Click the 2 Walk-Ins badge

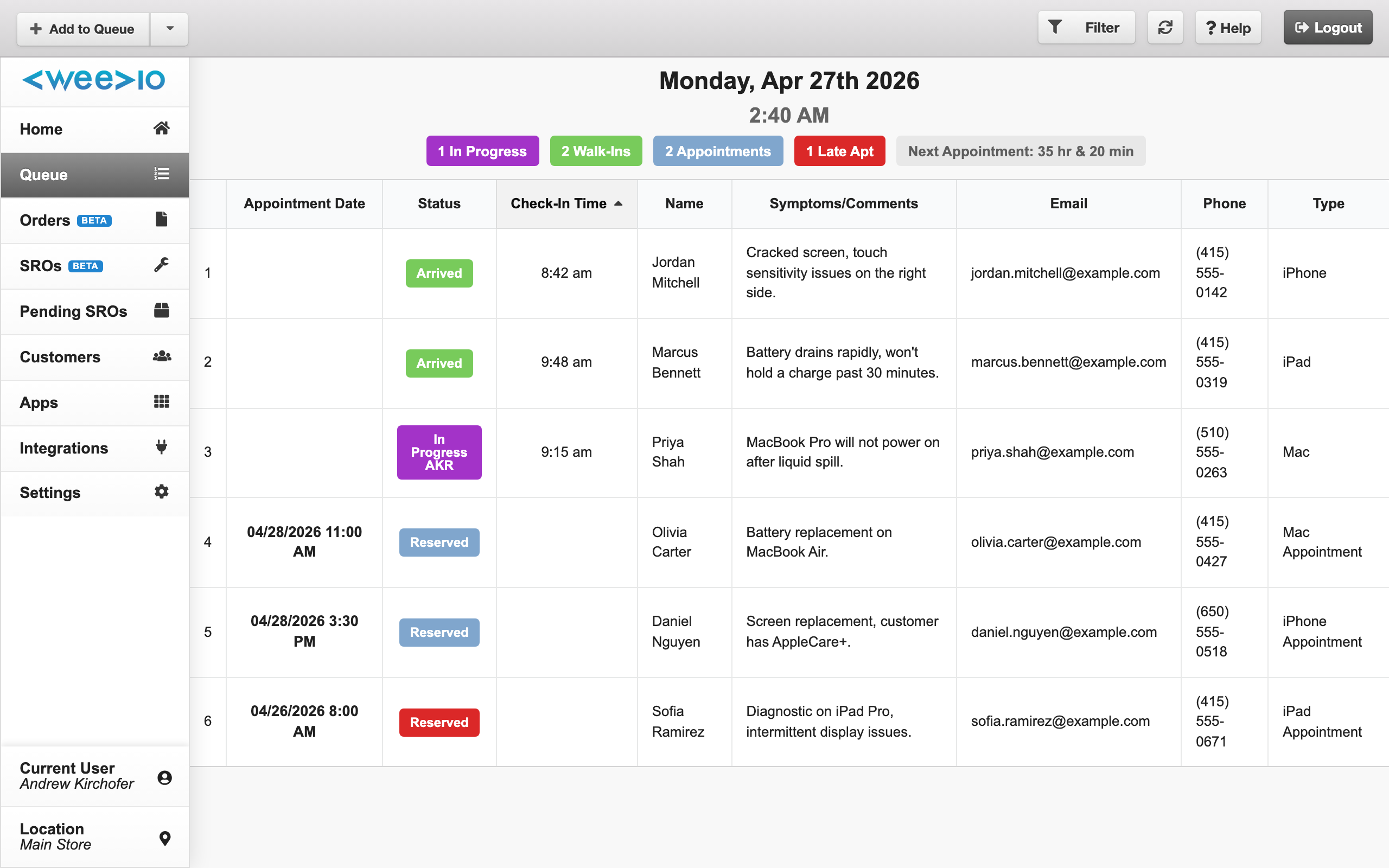[596, 151]
